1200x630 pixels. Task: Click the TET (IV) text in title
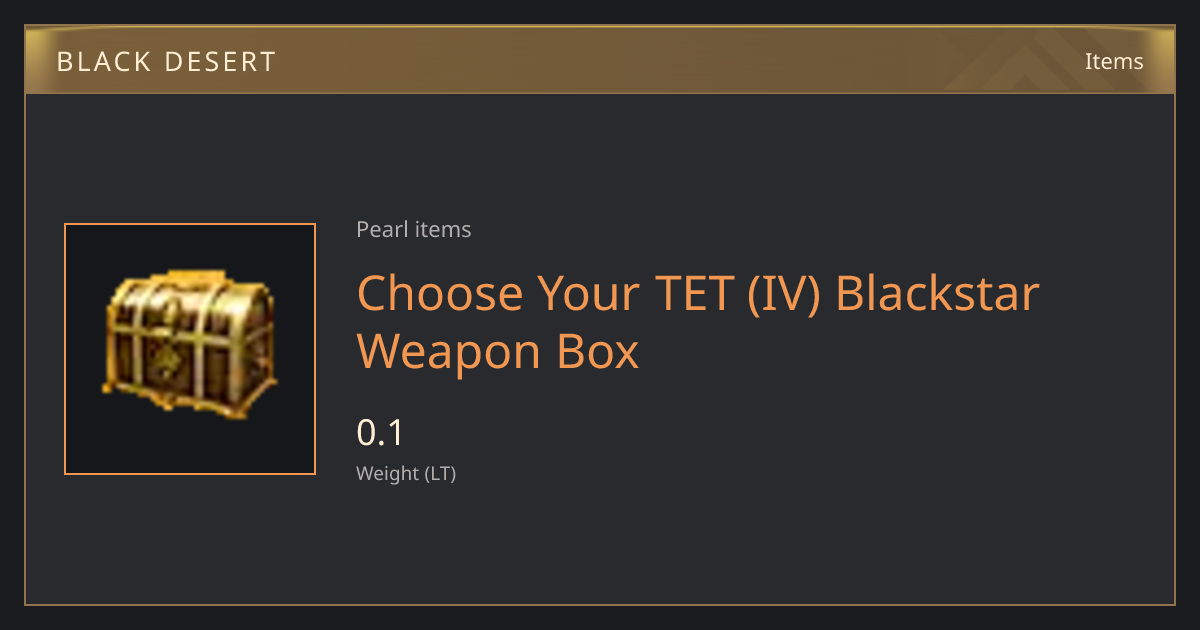[x=738, y=293]
